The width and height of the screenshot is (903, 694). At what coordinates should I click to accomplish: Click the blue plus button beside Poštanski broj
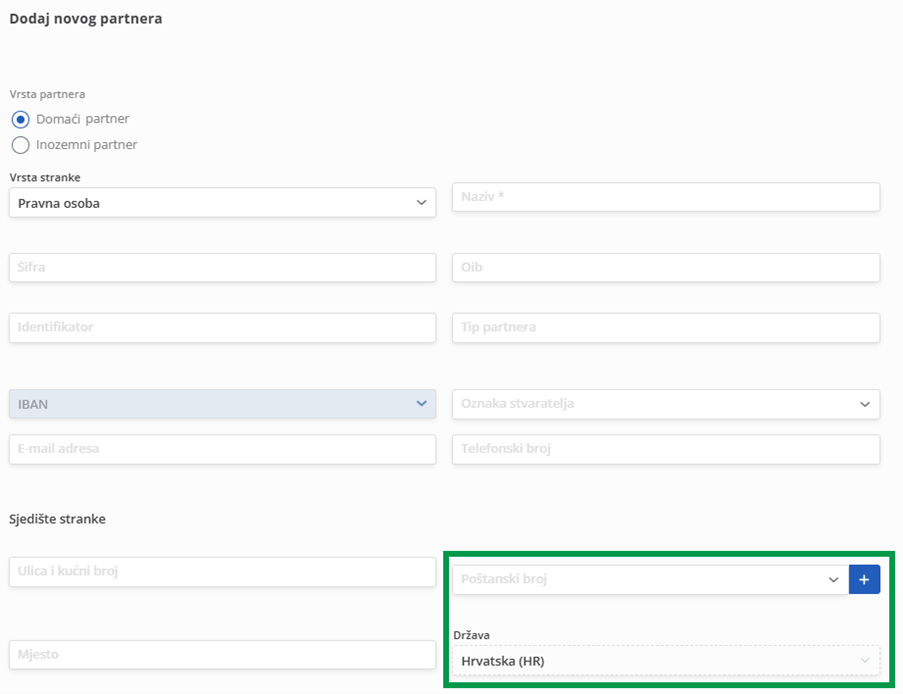pos(864,580)
